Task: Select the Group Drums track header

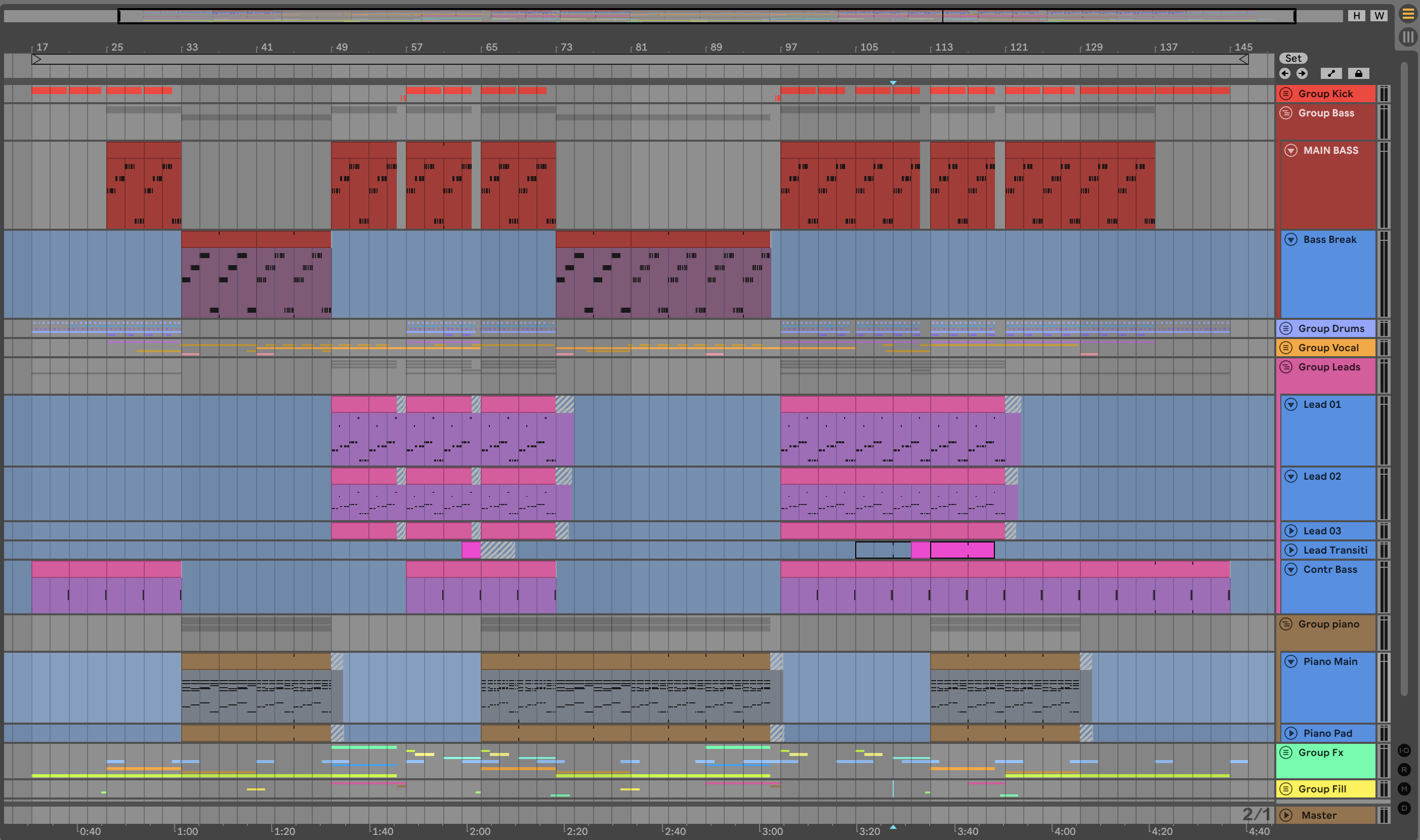Action: [1331, 328]
